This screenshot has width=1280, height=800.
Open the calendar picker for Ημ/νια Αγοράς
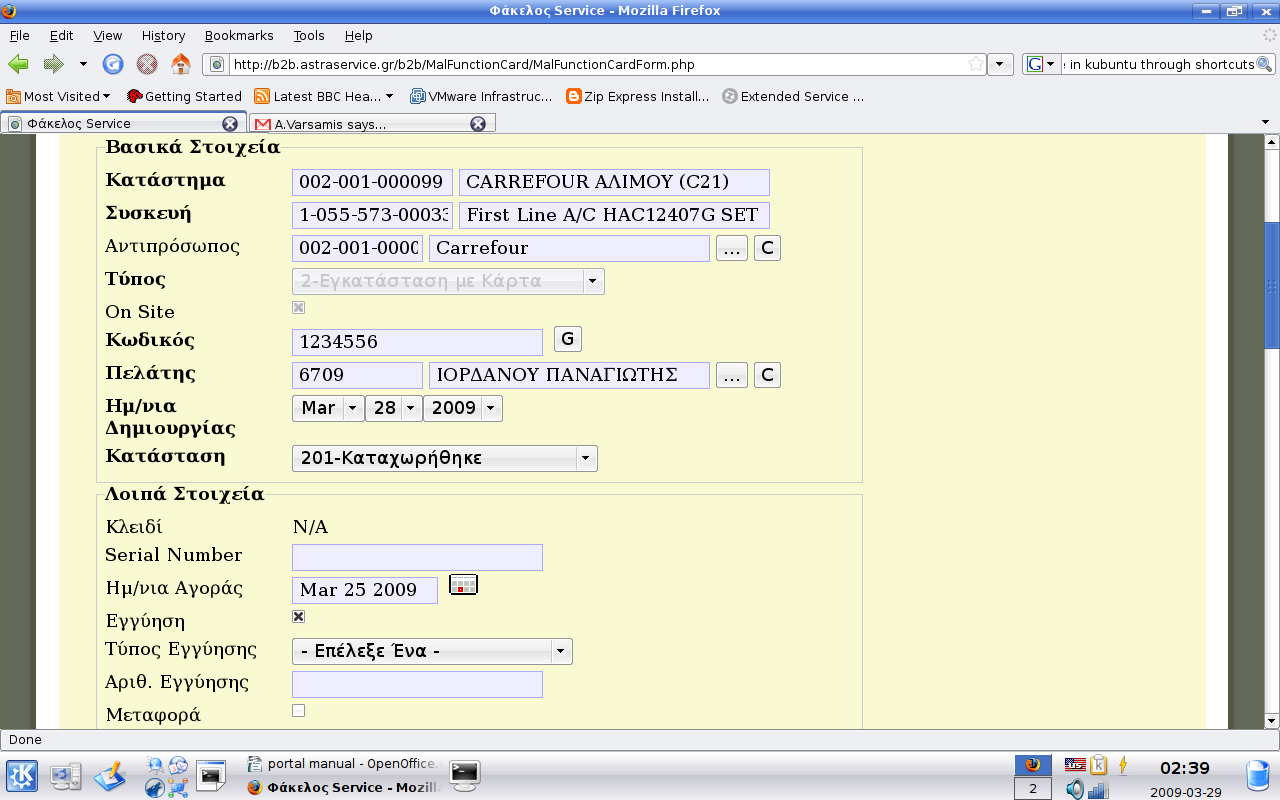point(463,585)
